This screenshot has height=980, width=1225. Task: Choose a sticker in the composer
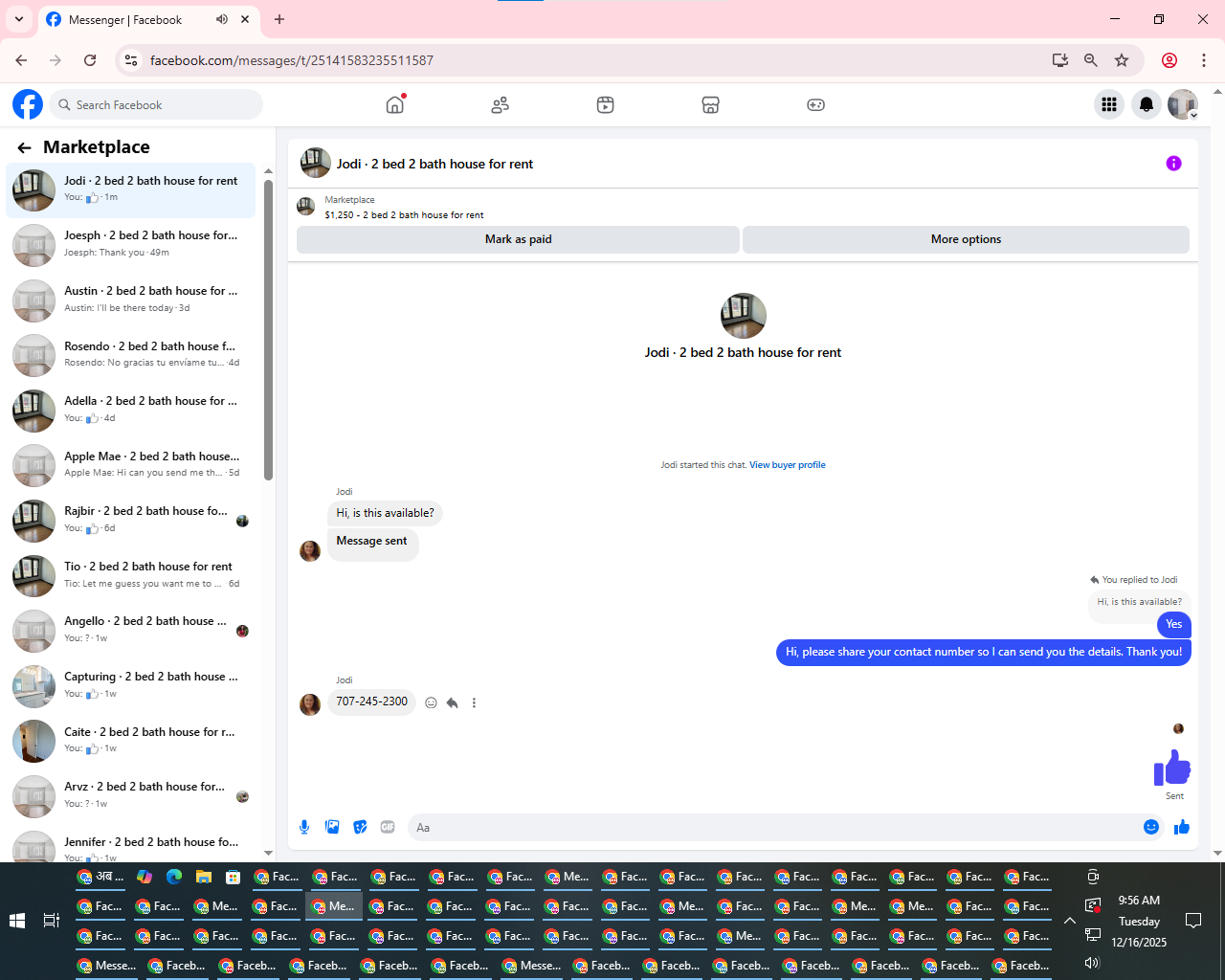pos(360,827)
